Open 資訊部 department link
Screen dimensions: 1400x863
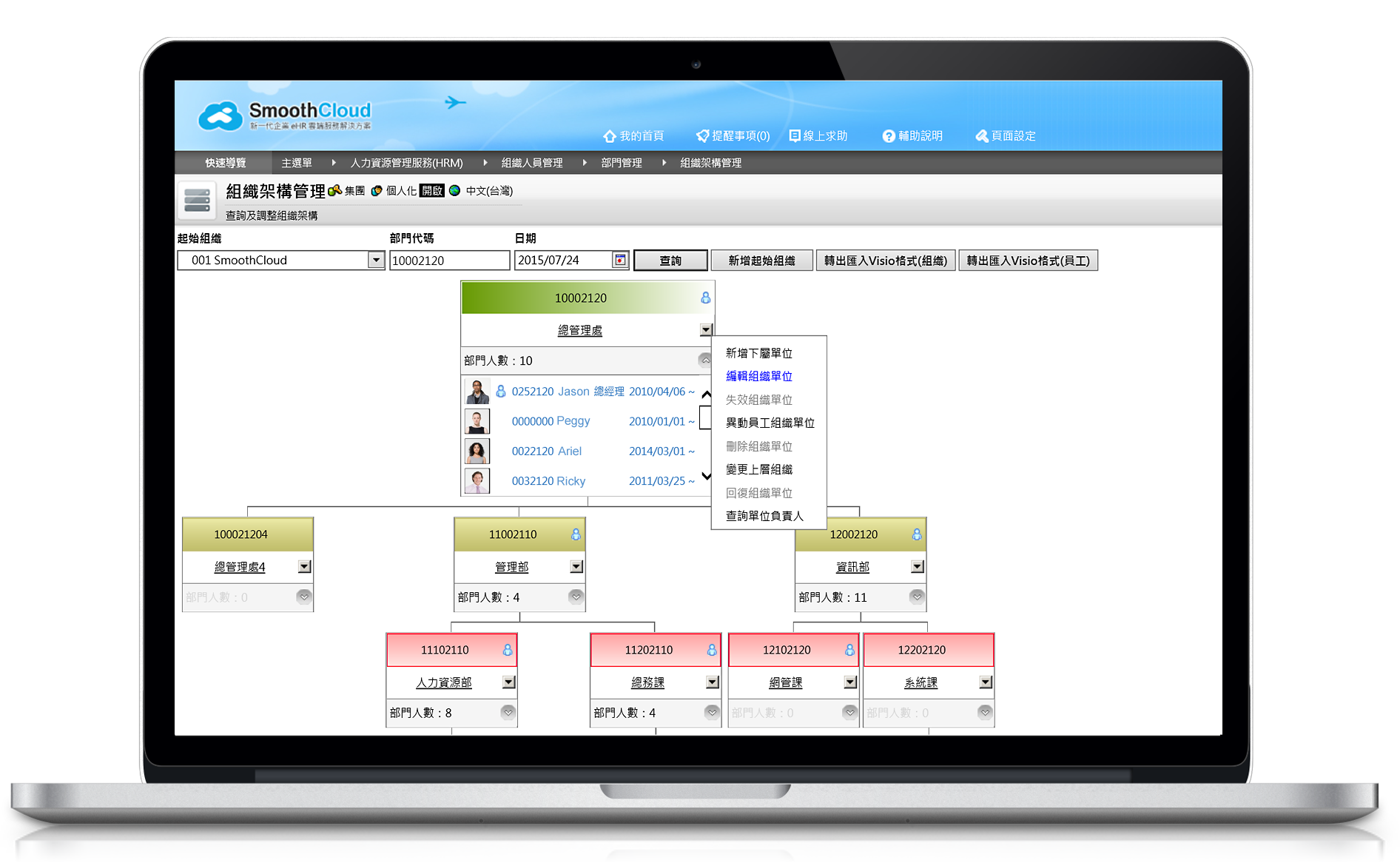pyautogui.click(x=852, y=567)
